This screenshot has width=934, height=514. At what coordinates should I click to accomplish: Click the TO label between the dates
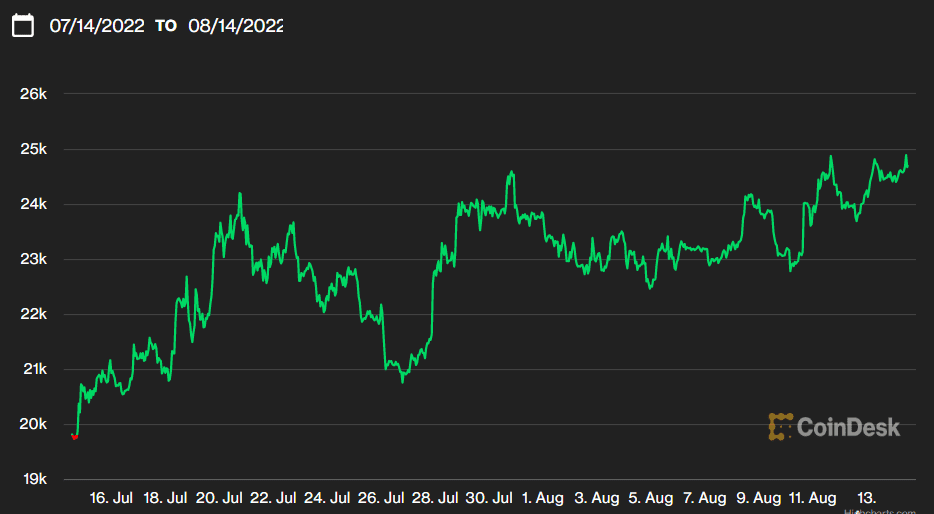tap(166, 26)
